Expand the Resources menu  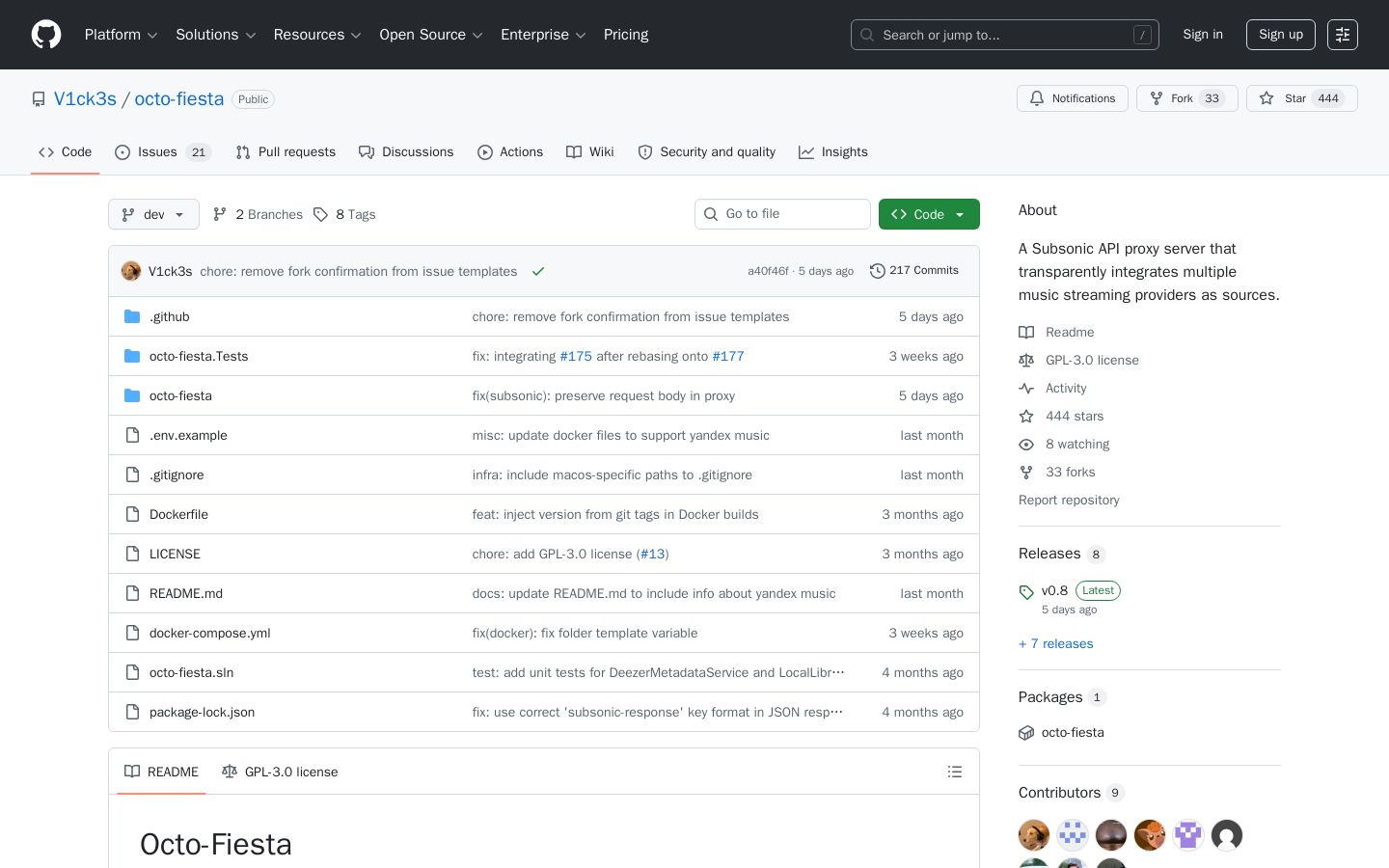317,35
